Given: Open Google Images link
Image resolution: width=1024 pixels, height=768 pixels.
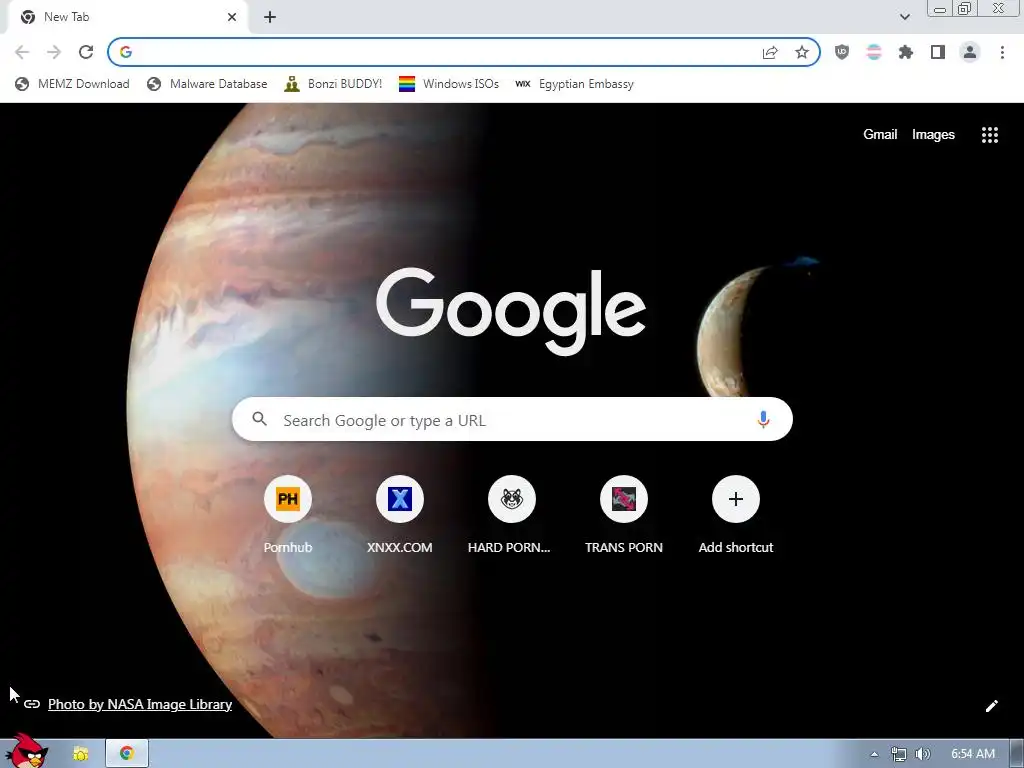Looking at the screenshot, I should (x=933, y=135).
